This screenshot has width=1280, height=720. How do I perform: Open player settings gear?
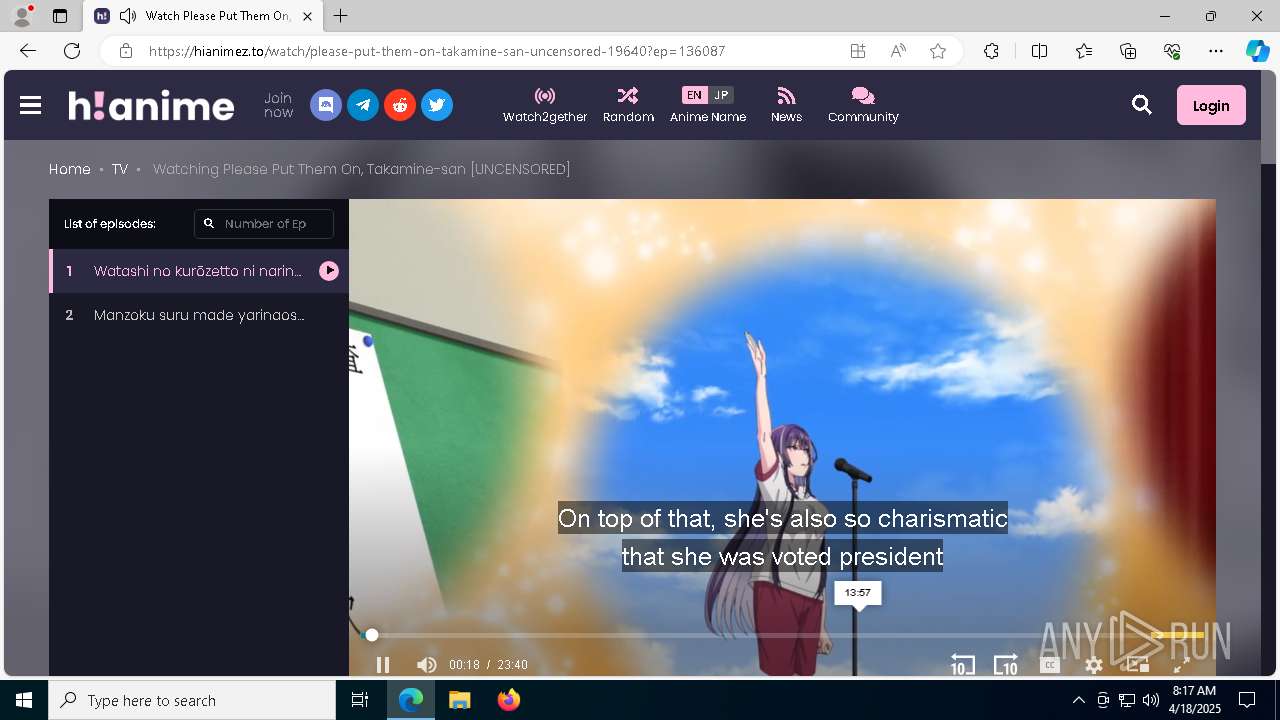[1094, 665]
